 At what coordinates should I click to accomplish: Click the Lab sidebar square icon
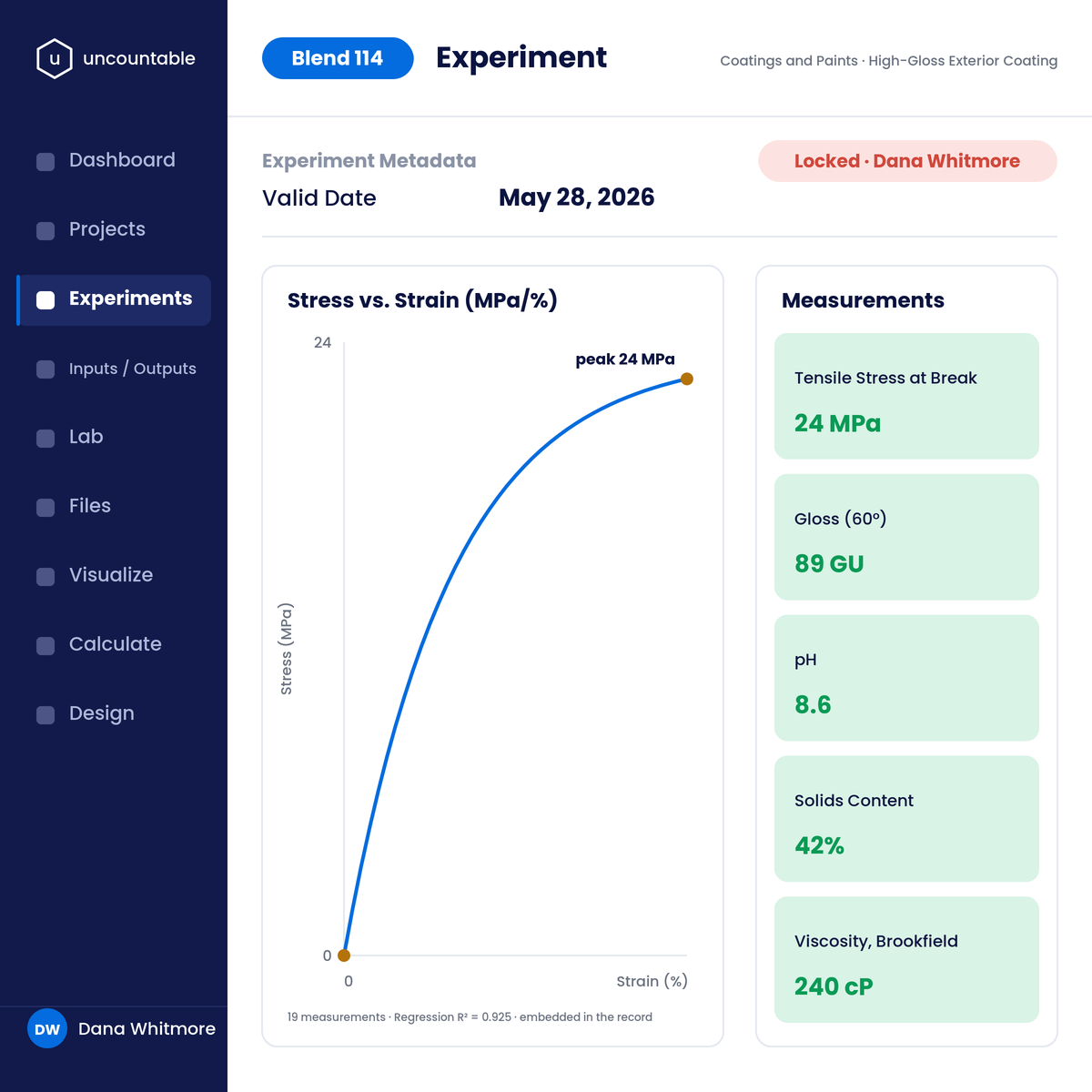[45, 439]
